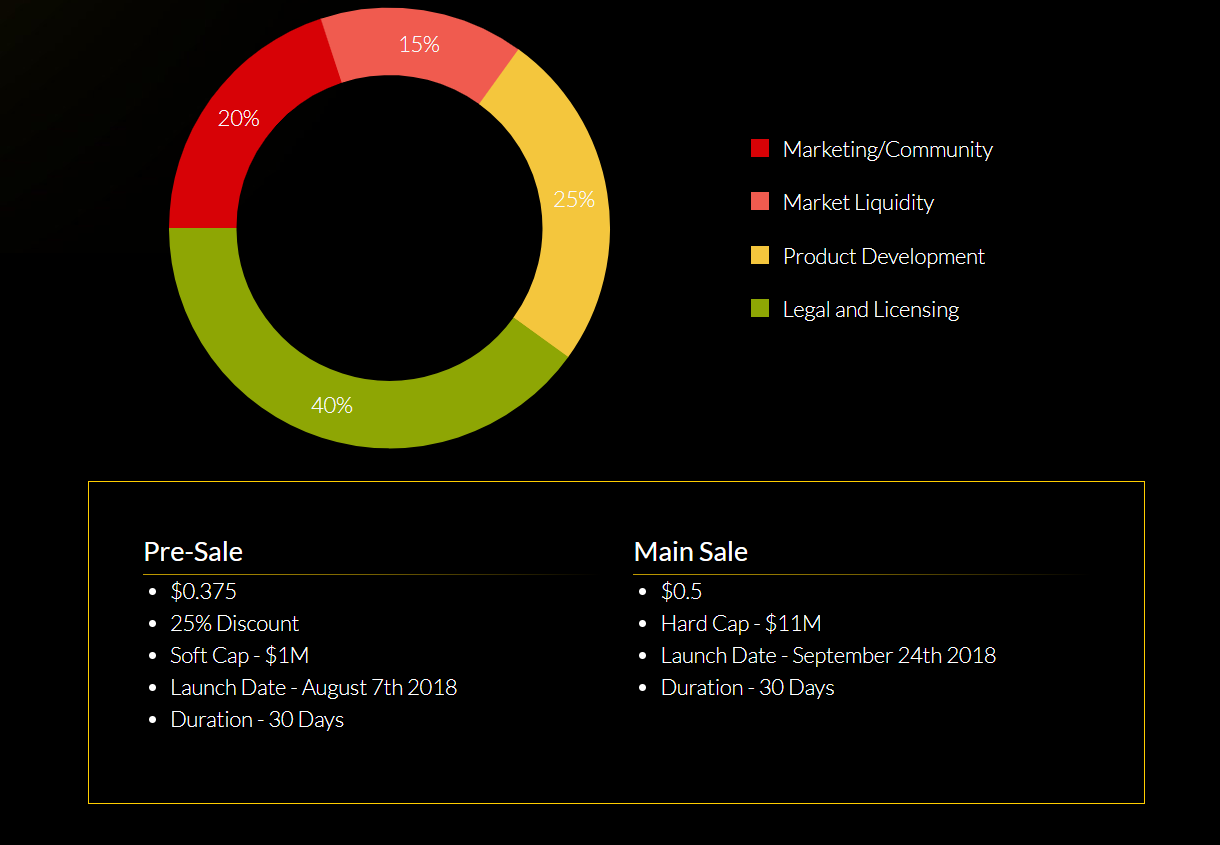Click the Soft Cap - $1M item
The image size is (1220, 845).
[239, 655]
